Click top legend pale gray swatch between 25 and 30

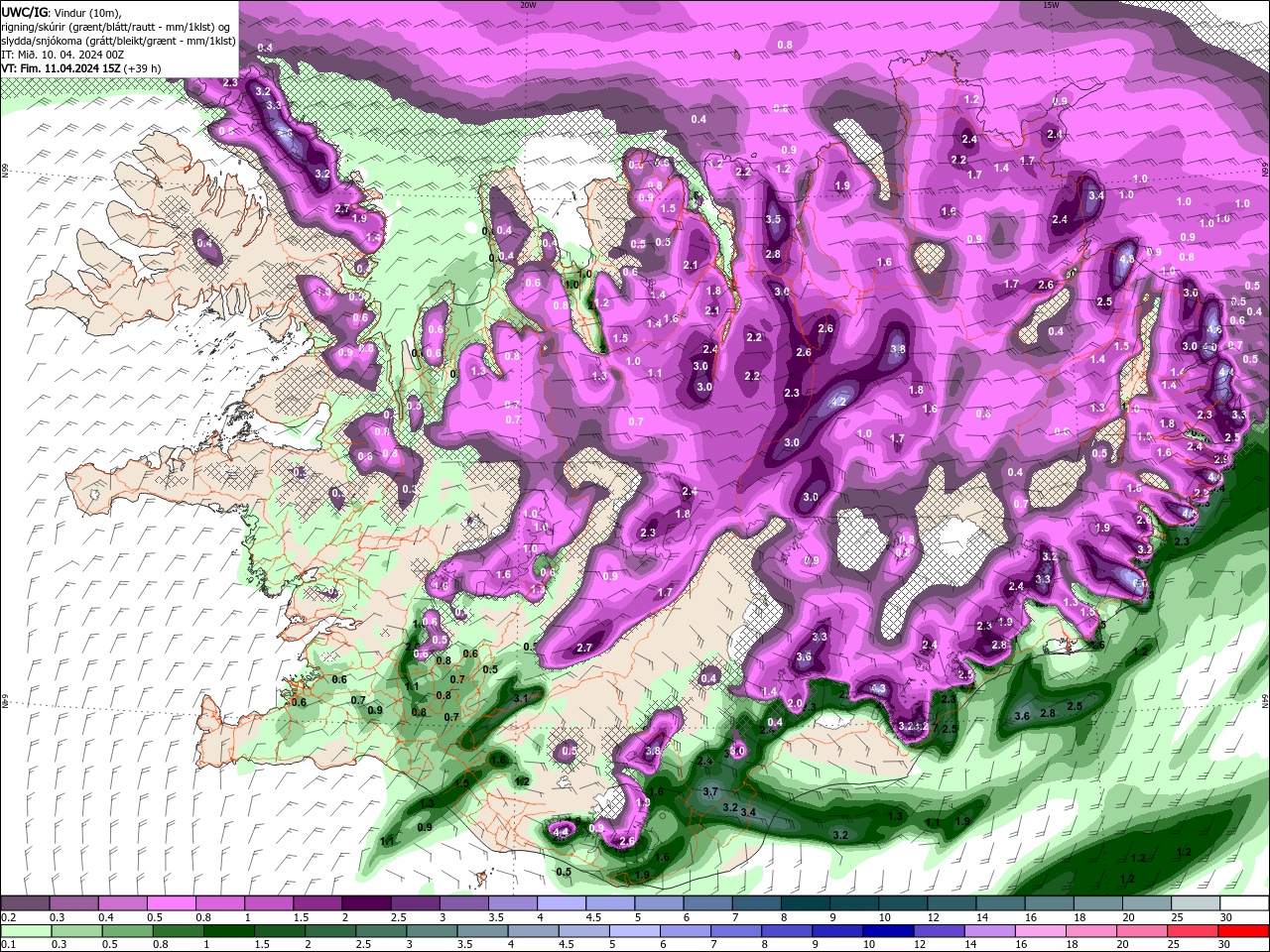[x=1196, y=903]
